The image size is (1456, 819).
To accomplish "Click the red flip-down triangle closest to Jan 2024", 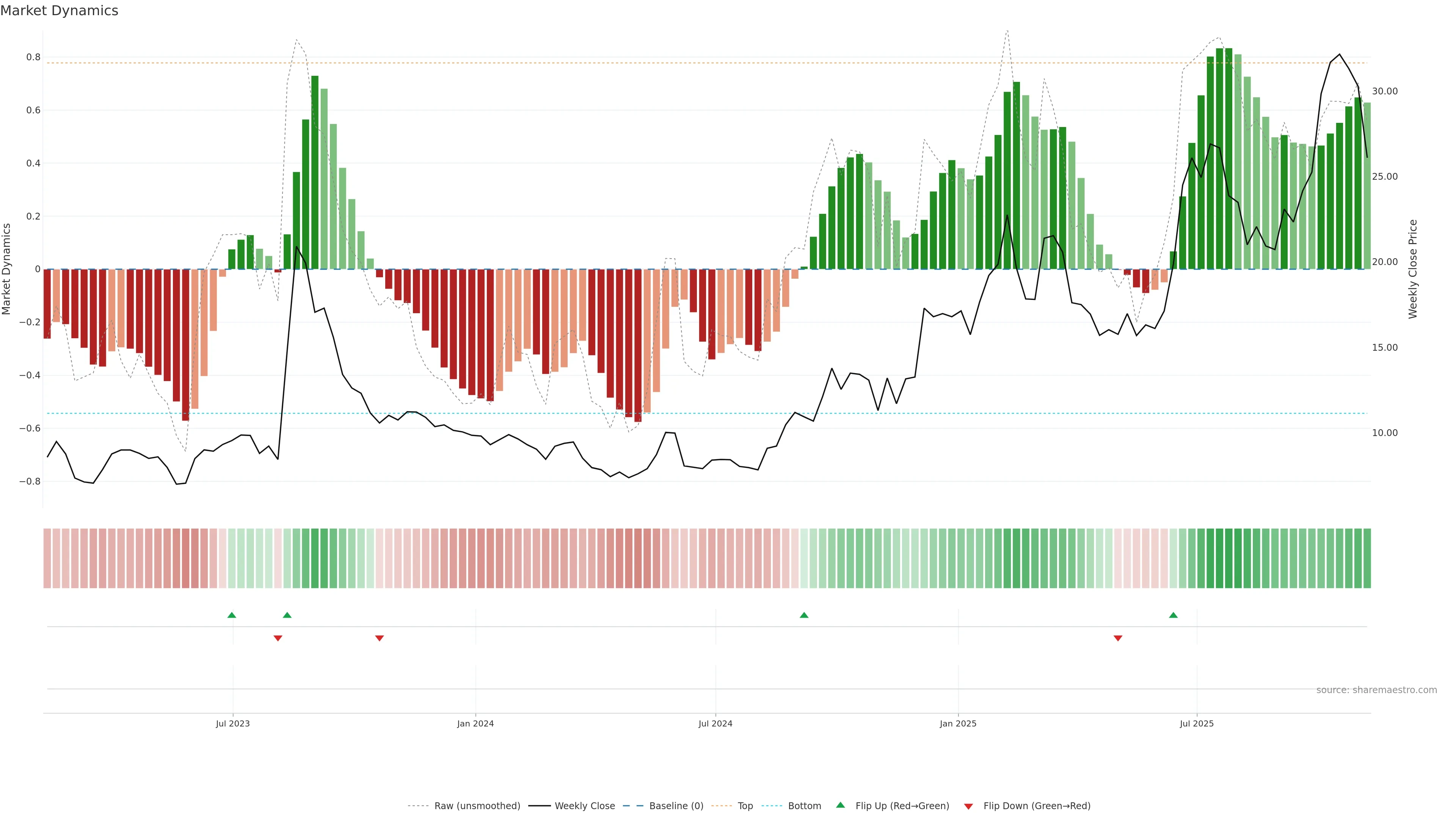I will click(379, 638).
